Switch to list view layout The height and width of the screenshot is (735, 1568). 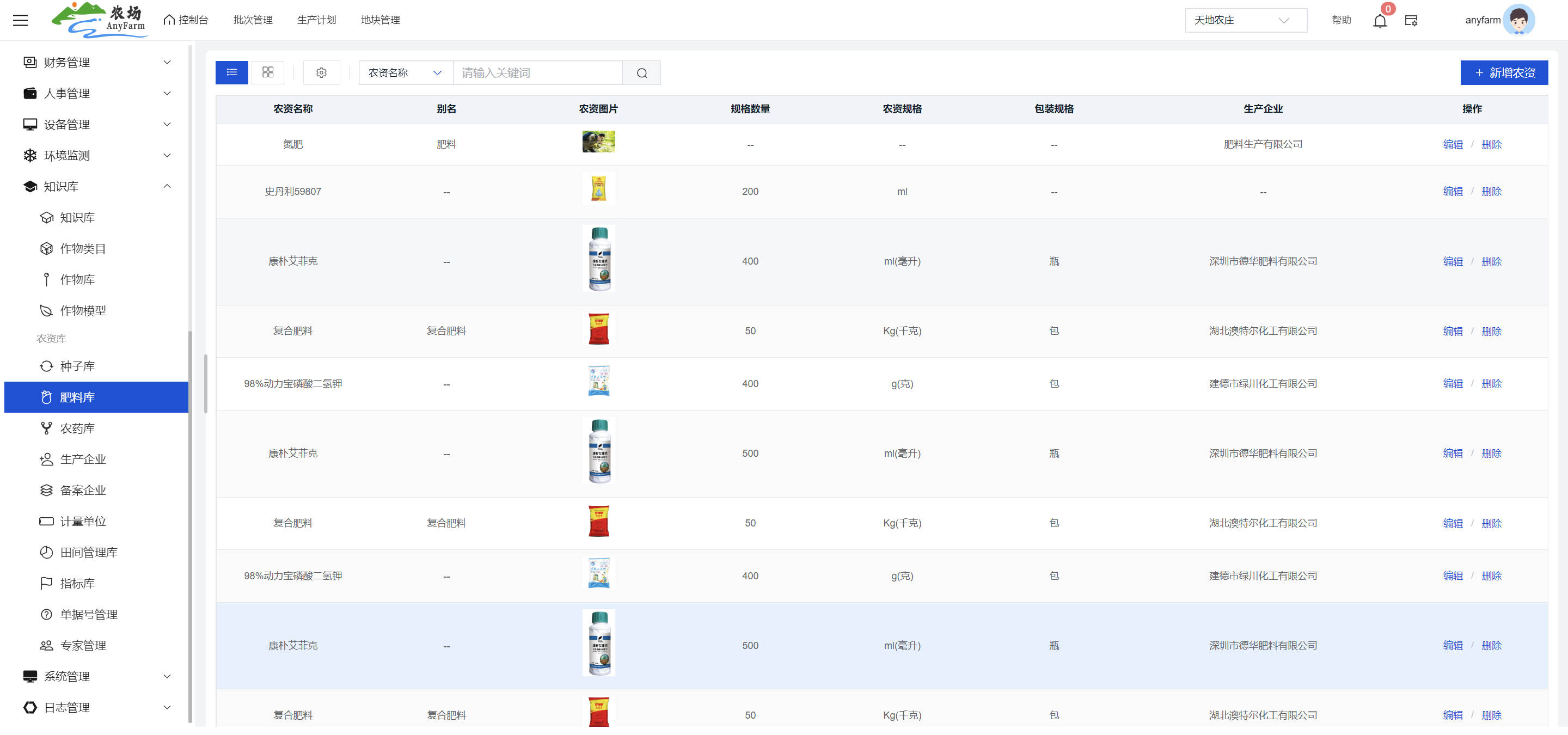coord(232,72)
